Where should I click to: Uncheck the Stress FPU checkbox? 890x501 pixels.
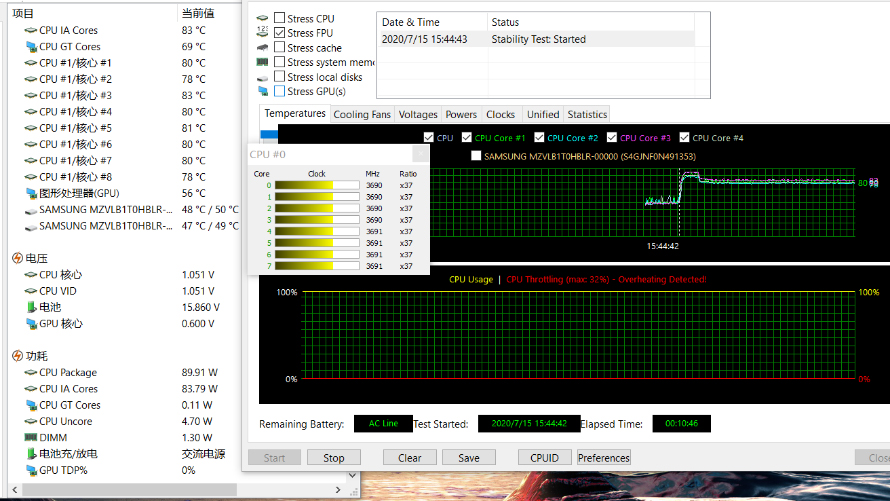click(279, 32)
